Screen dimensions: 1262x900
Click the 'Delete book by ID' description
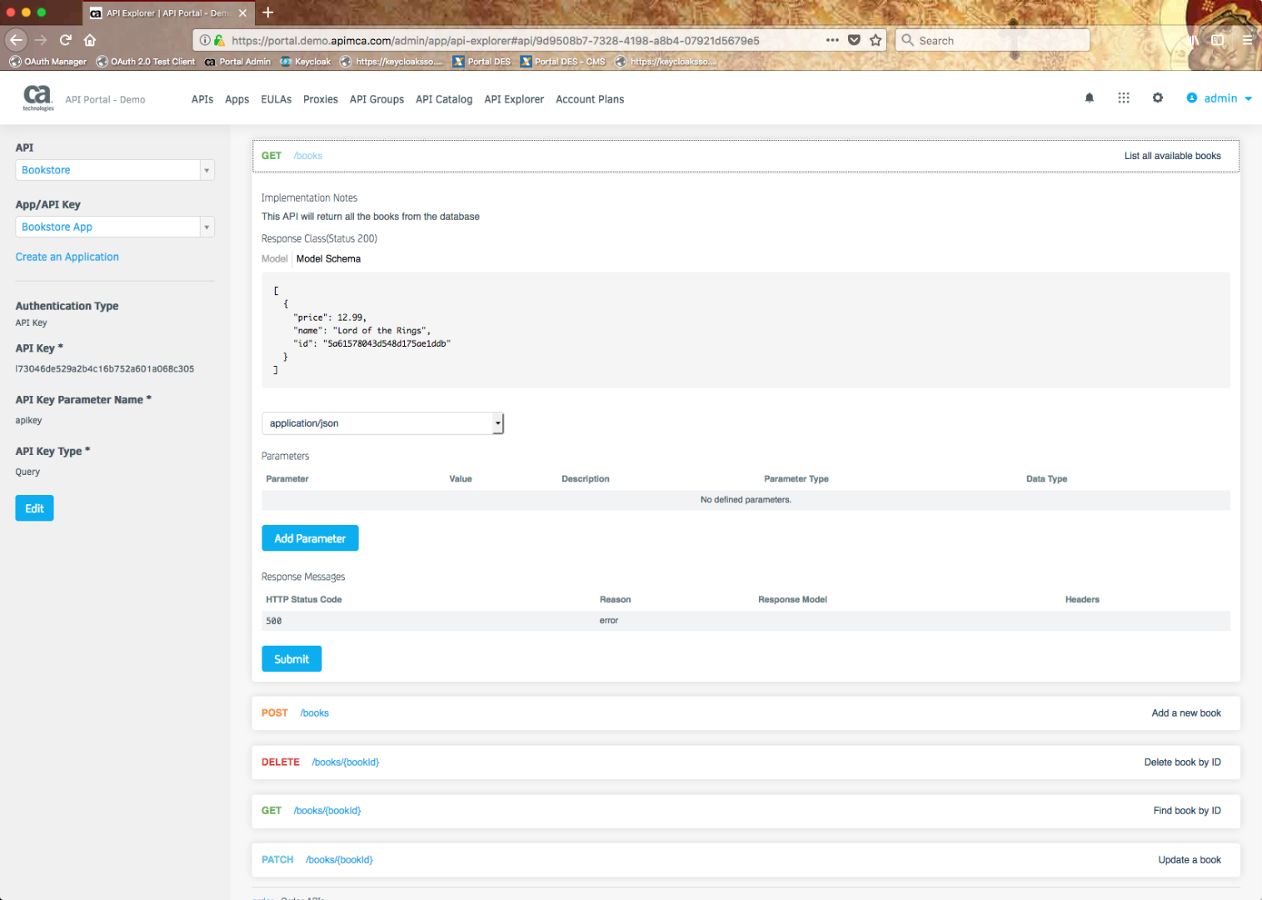click(1182, 762)
